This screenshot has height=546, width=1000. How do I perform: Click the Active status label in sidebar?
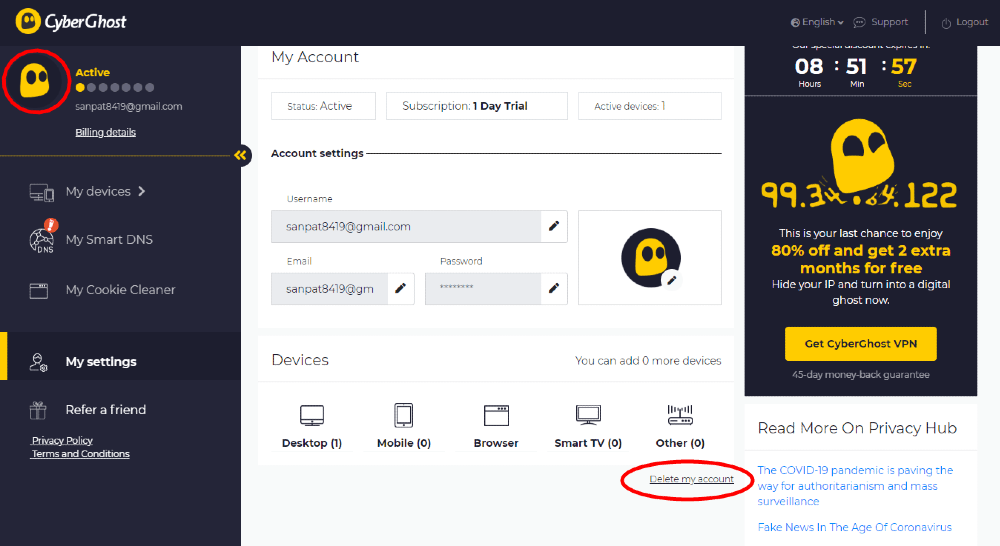[x=92, y=72]
